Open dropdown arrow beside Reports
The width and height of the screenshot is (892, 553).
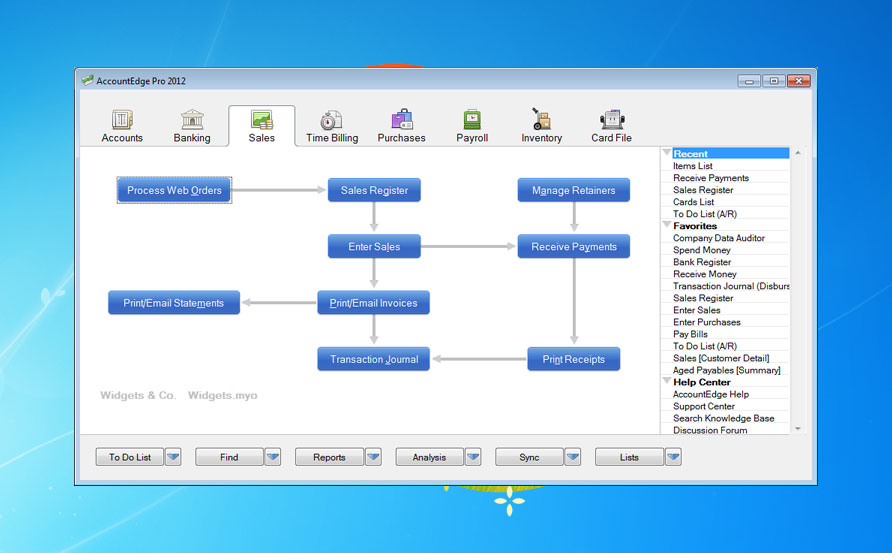373,457
